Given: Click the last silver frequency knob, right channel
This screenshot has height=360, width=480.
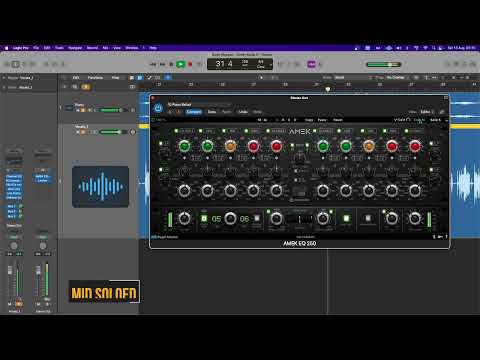Looking at the screenshot, I should pos(415,191).
